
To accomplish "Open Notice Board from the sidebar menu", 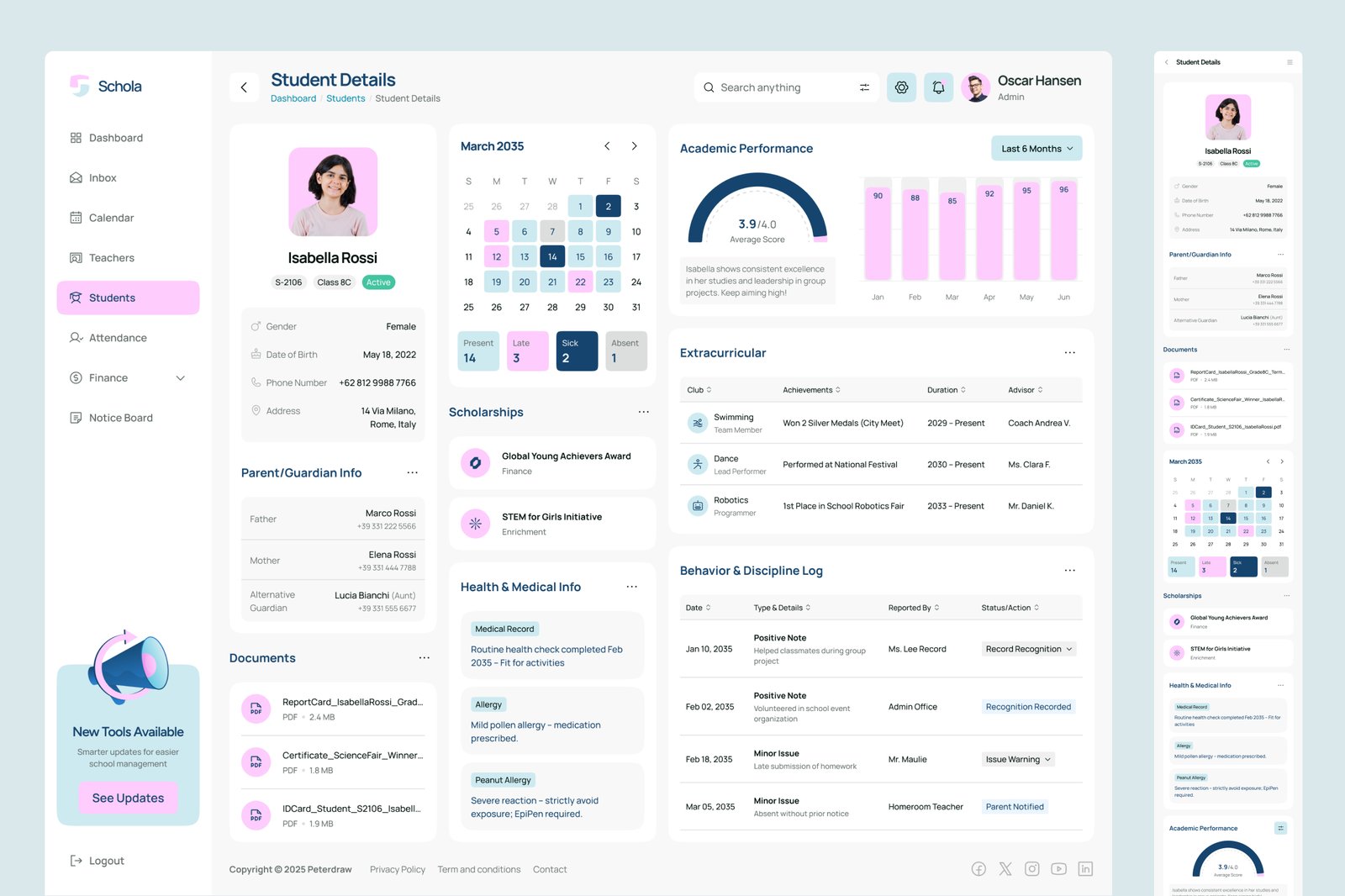I will [120, 417].
